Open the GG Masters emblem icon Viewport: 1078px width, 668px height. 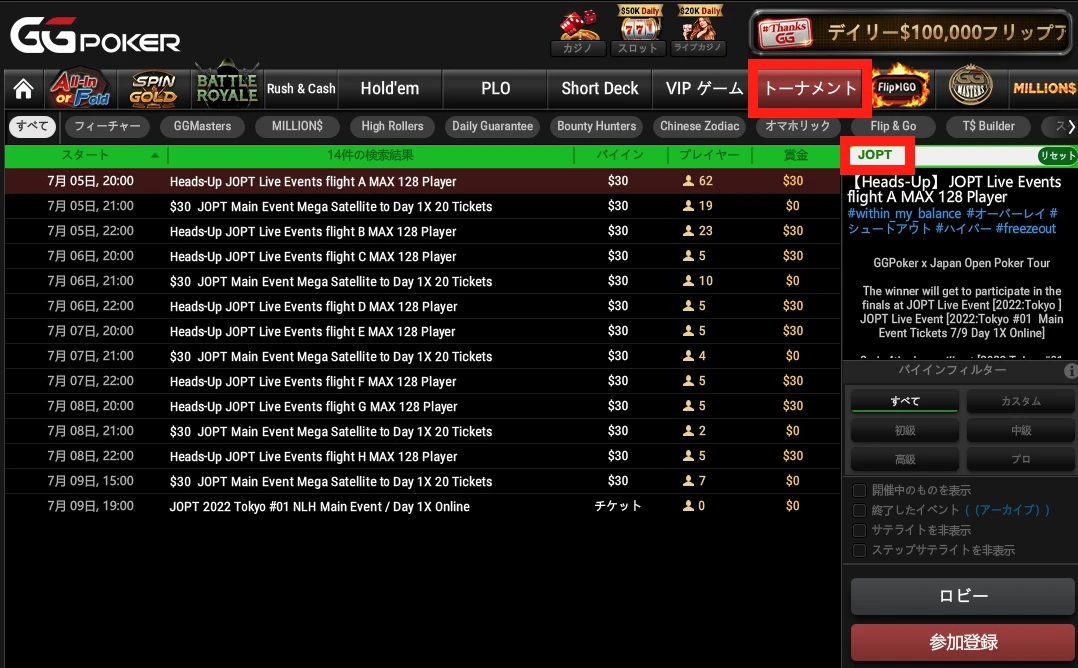(970, 87)
